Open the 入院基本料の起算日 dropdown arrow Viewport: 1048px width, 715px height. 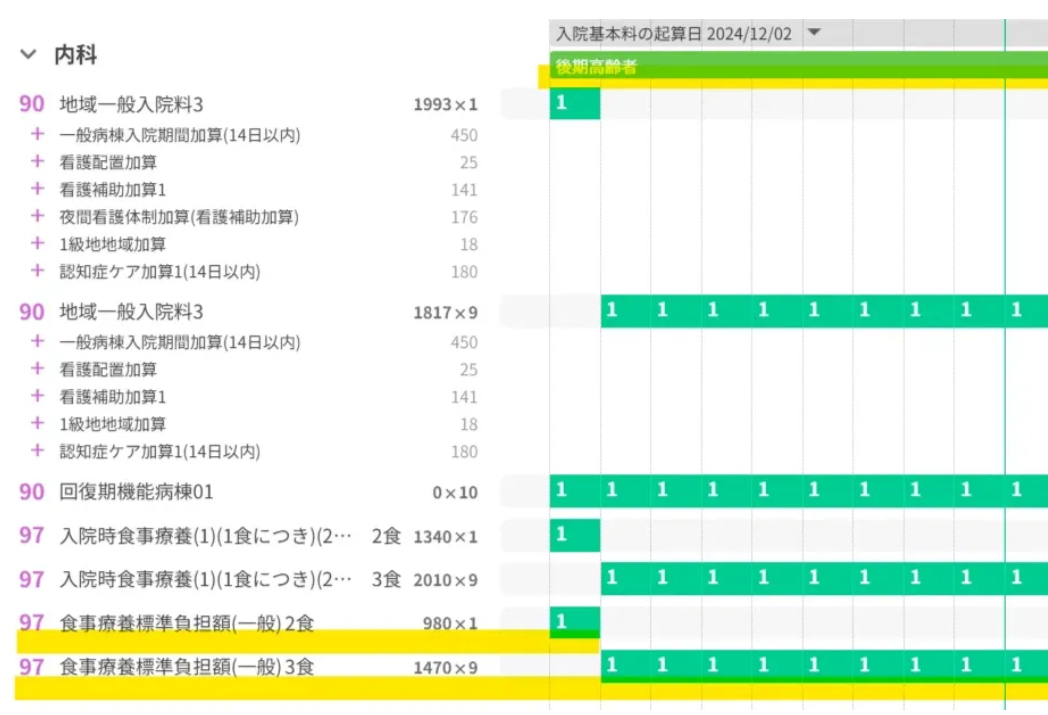pyautogui.click(x=814, y=32)
